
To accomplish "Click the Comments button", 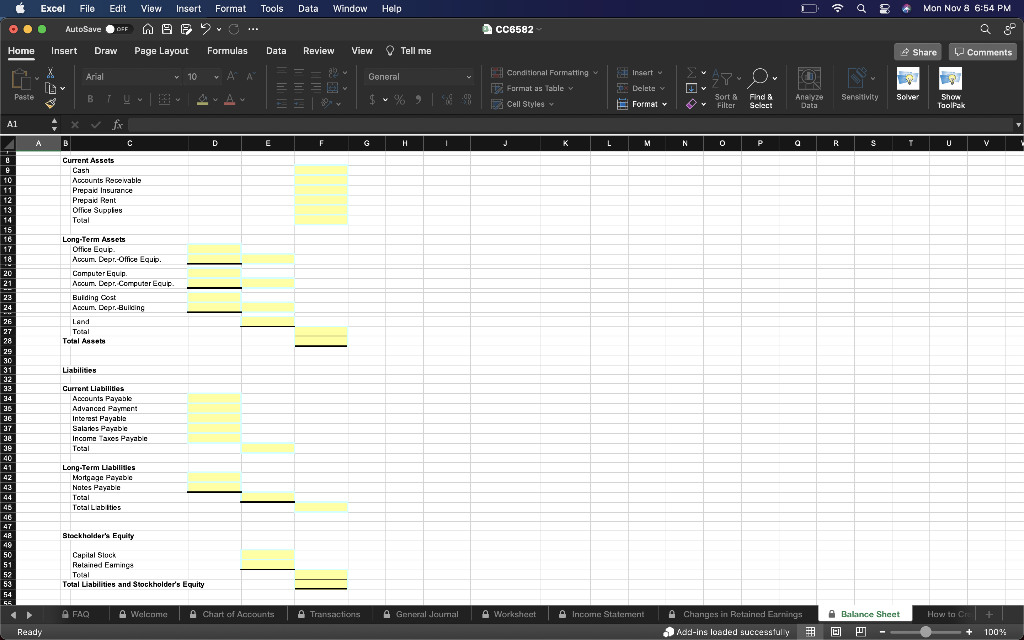I will point(982,52).
